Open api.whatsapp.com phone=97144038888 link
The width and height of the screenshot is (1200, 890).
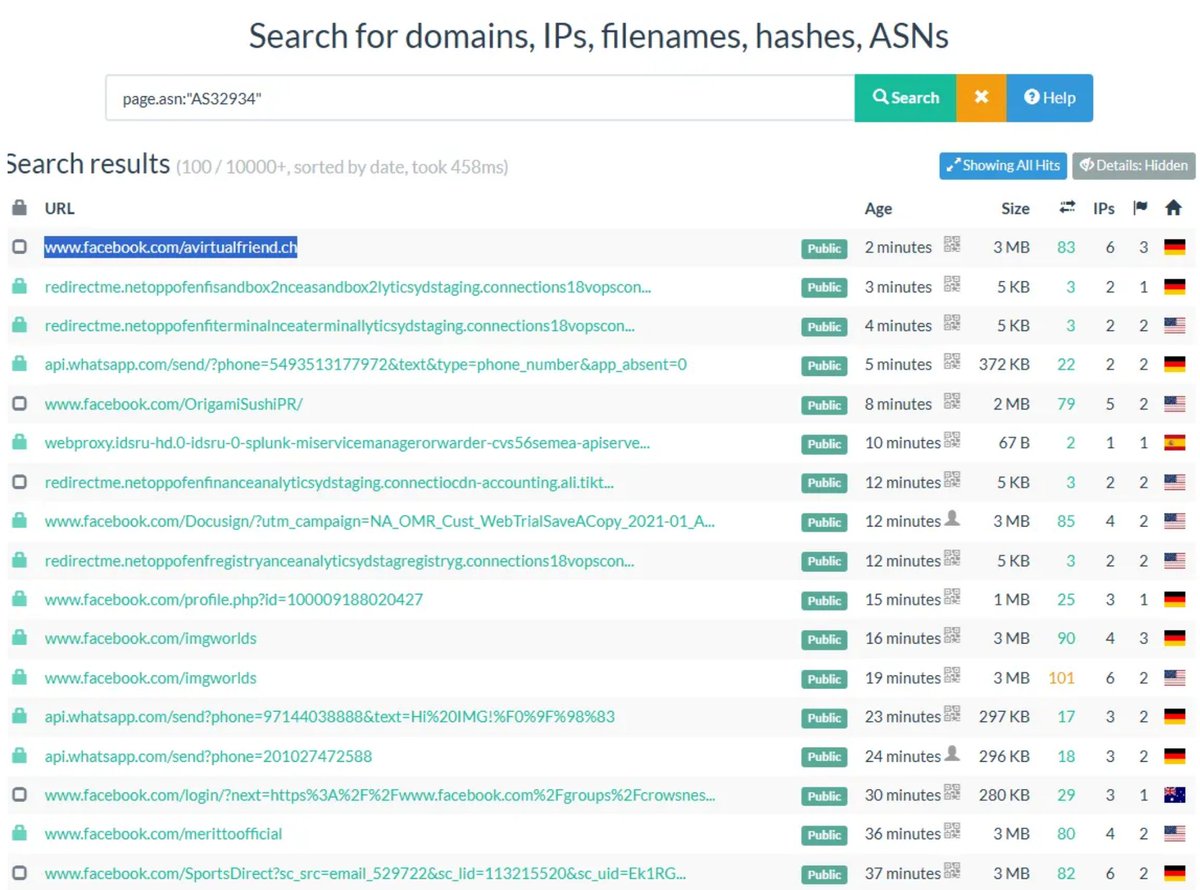point(330,717)
